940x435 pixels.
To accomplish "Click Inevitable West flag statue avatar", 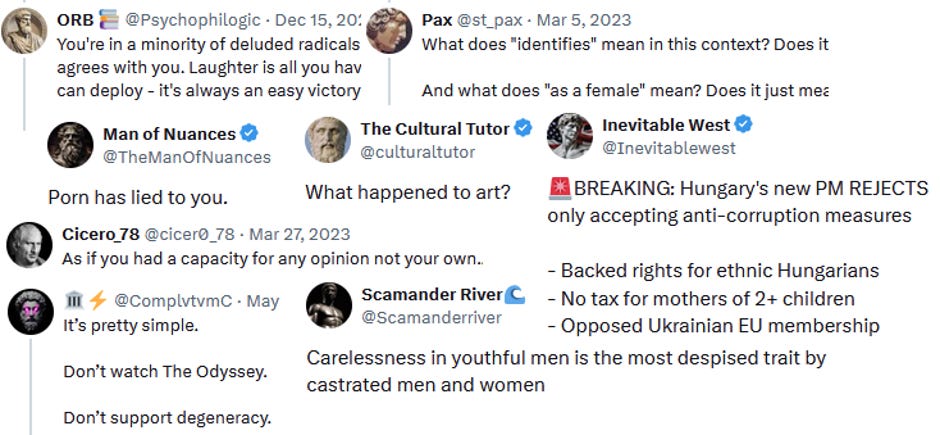I will click(x=570, y=136).
